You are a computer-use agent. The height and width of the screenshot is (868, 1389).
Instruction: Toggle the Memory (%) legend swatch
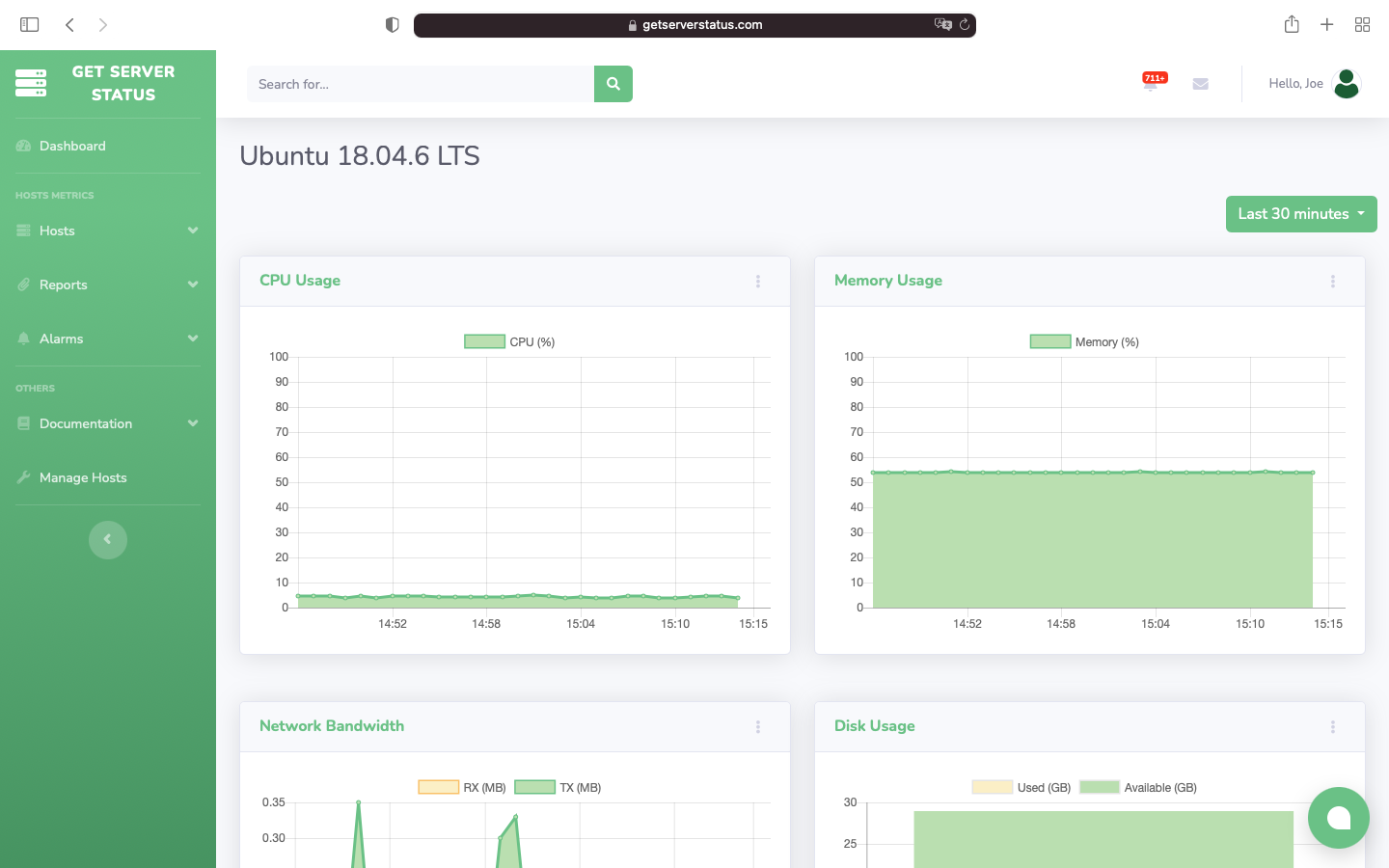coord(1050,341)
